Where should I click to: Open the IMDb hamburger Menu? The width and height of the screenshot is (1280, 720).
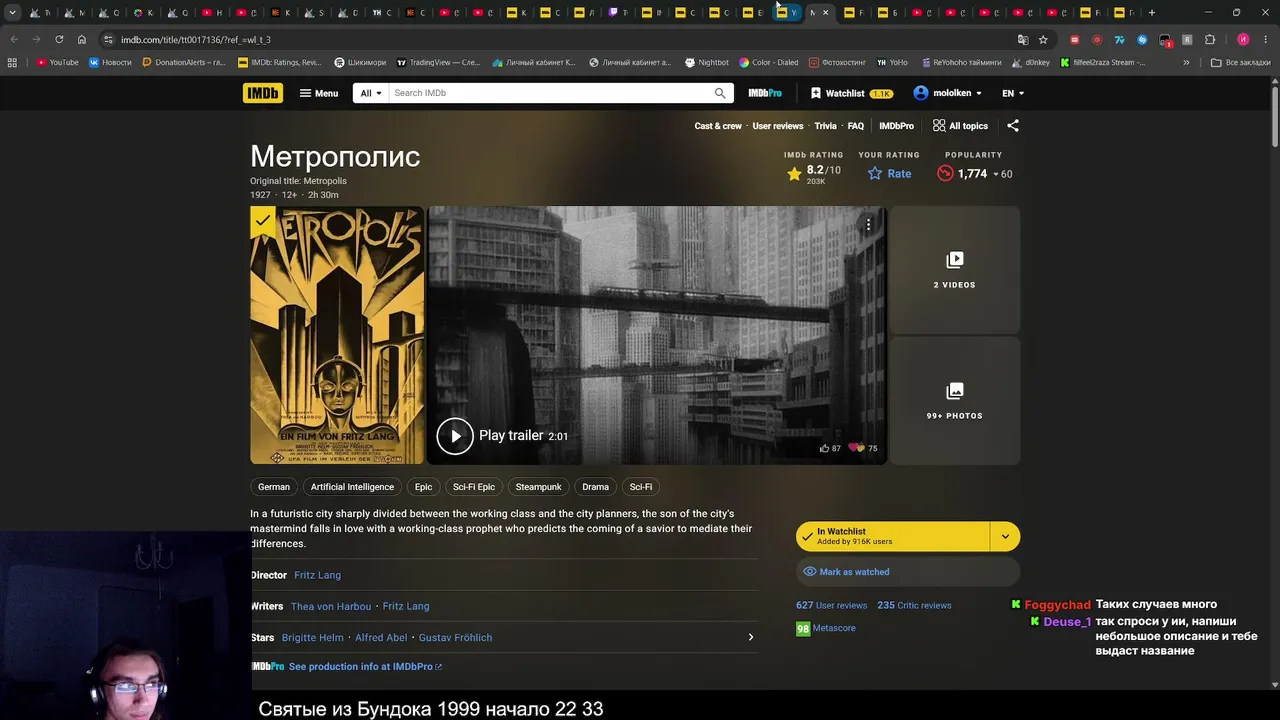pos(319,93)
